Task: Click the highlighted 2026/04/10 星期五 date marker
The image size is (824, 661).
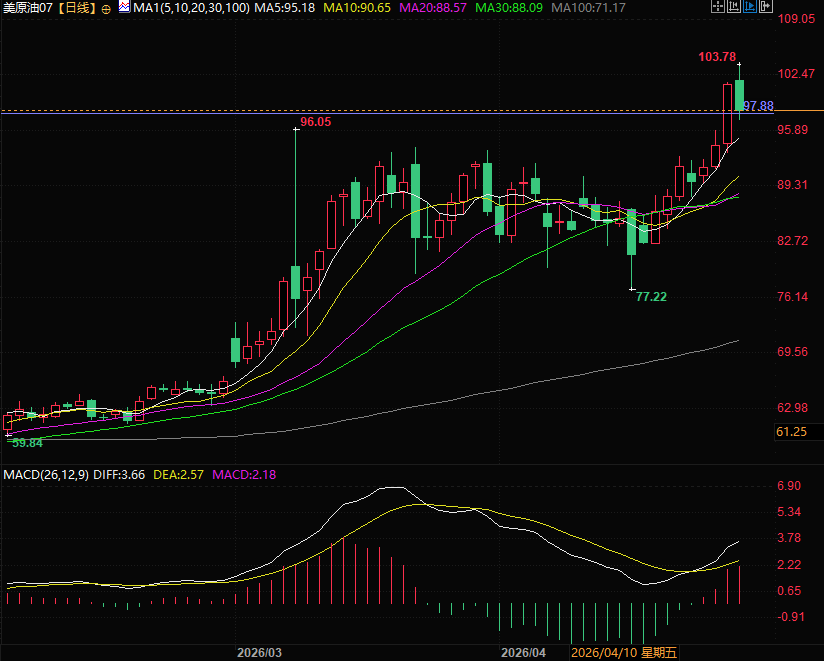Action: tap(622, 653)
